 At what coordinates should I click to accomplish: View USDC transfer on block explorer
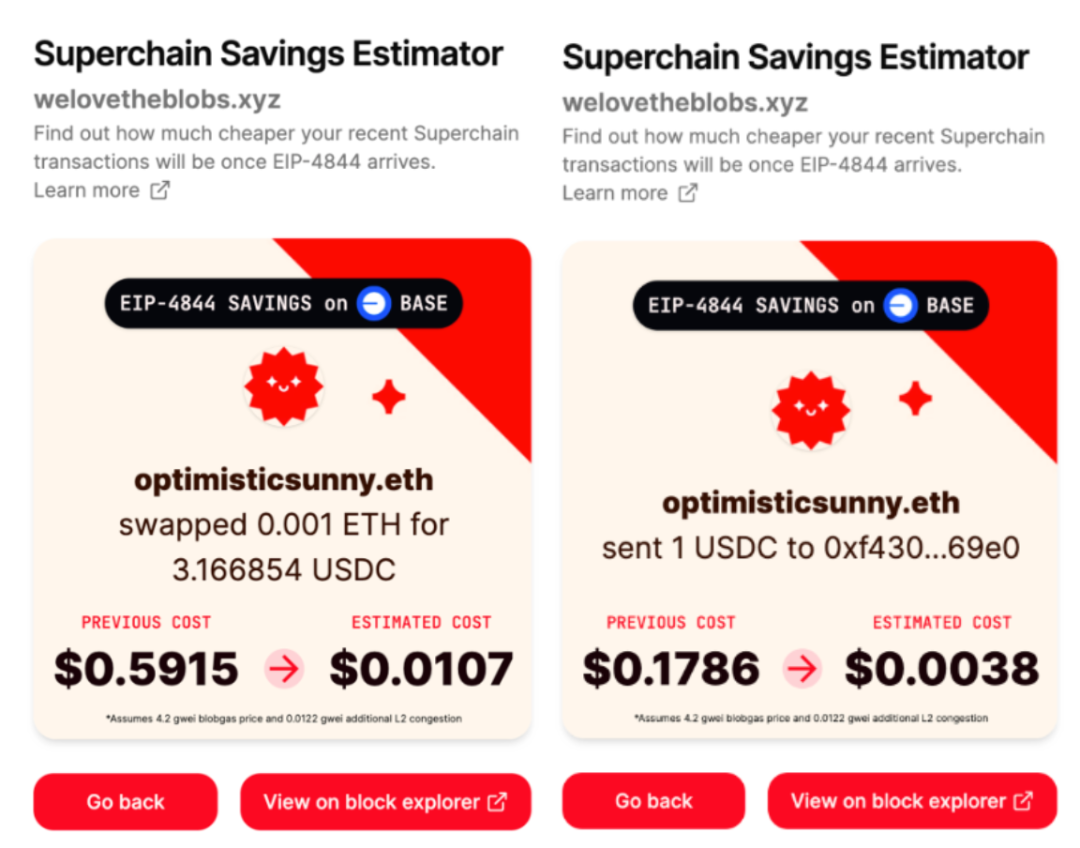pyautogui.click(x=912, y=801)
